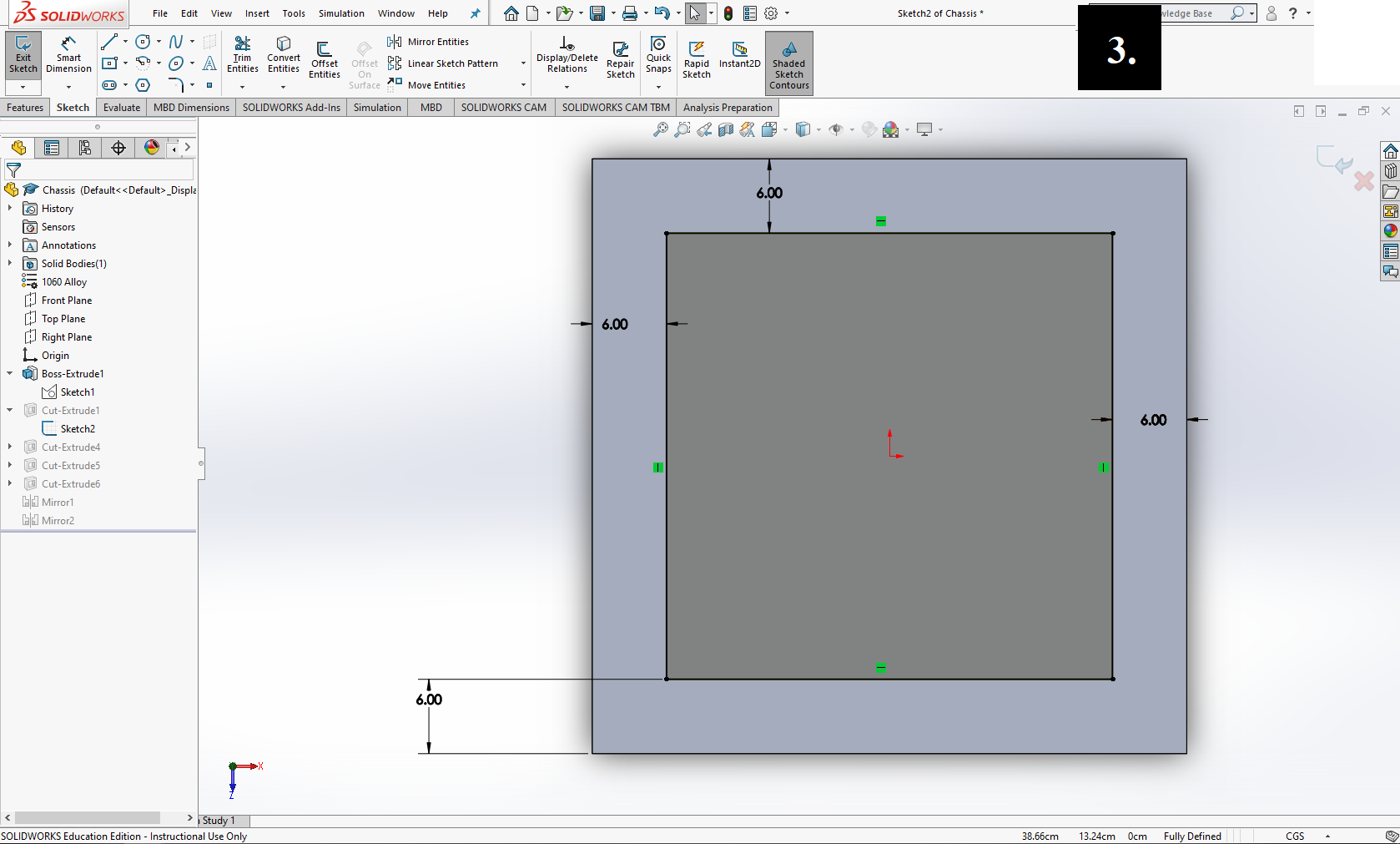Click Instant2D tool

740,55
